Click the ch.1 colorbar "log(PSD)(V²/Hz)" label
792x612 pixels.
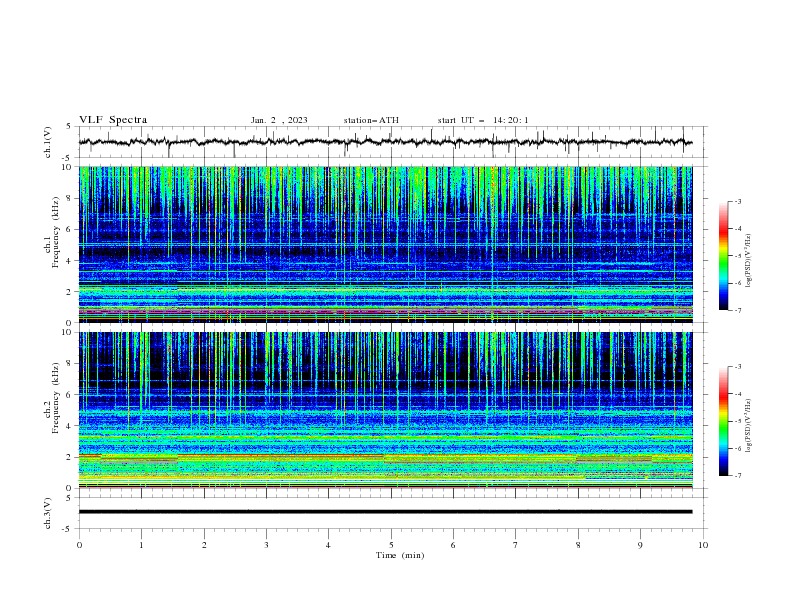pyautogui.click(x=749, y=261)
